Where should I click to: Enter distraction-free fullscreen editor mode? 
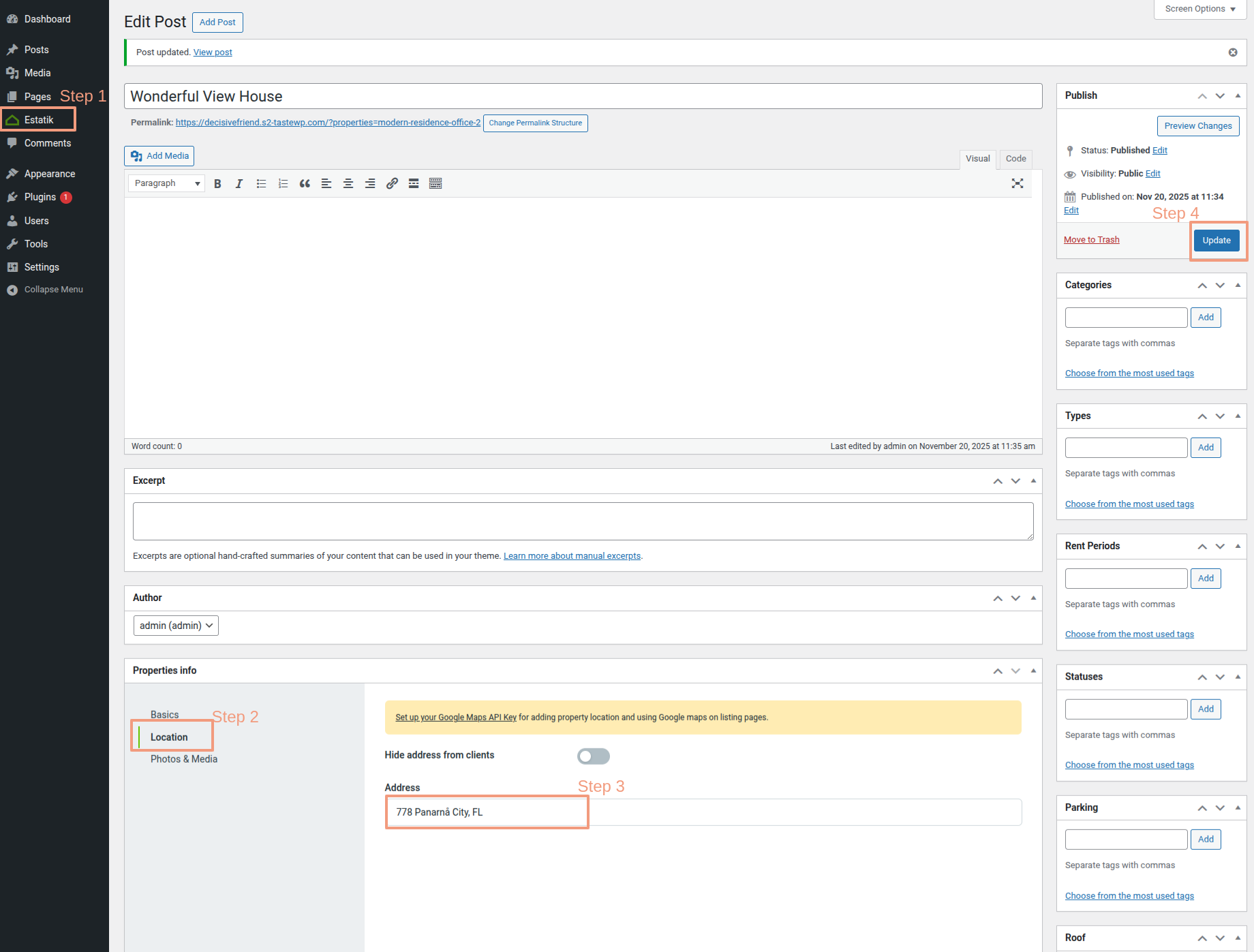(x=1018, y=183)
